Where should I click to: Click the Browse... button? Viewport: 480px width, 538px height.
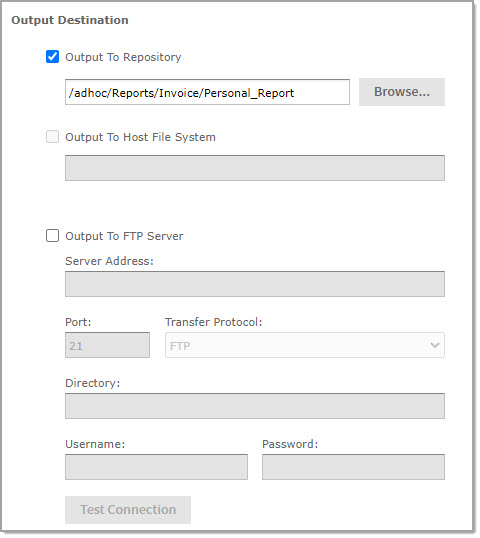(x=402, y=92)
